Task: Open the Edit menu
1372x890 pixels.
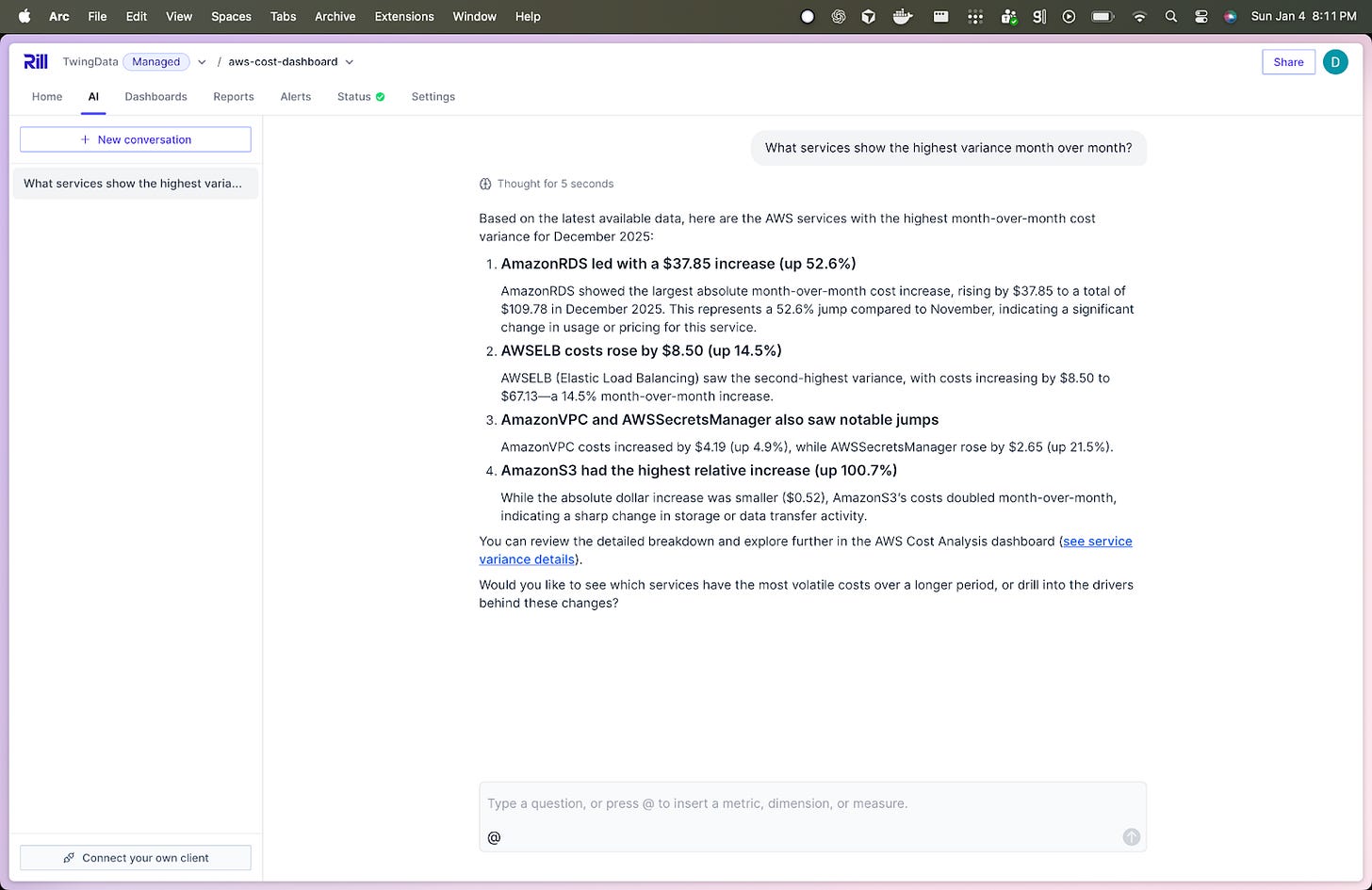Action: [x=137, y=16]
